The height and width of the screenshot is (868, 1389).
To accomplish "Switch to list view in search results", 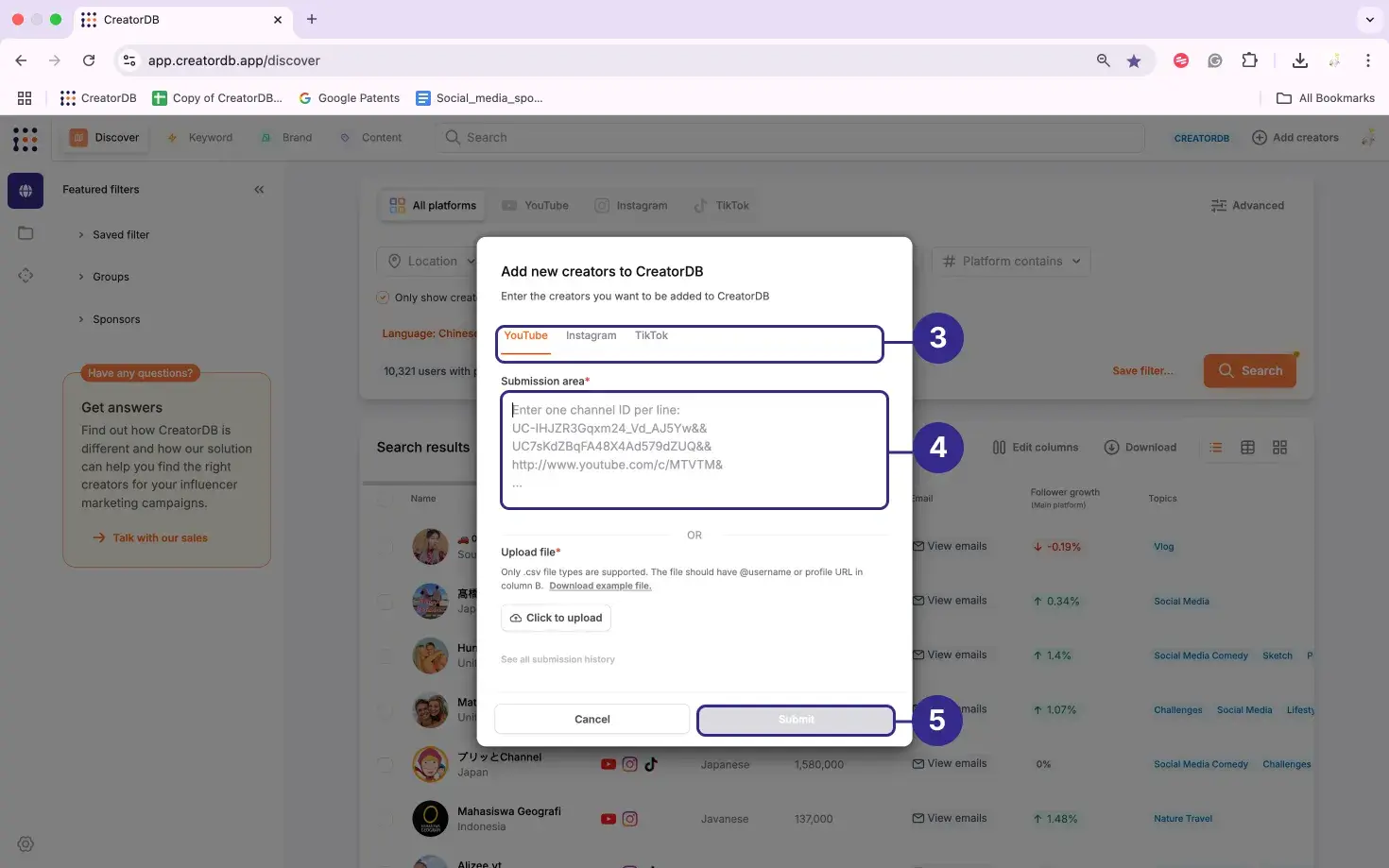I will pos(1216,448).
